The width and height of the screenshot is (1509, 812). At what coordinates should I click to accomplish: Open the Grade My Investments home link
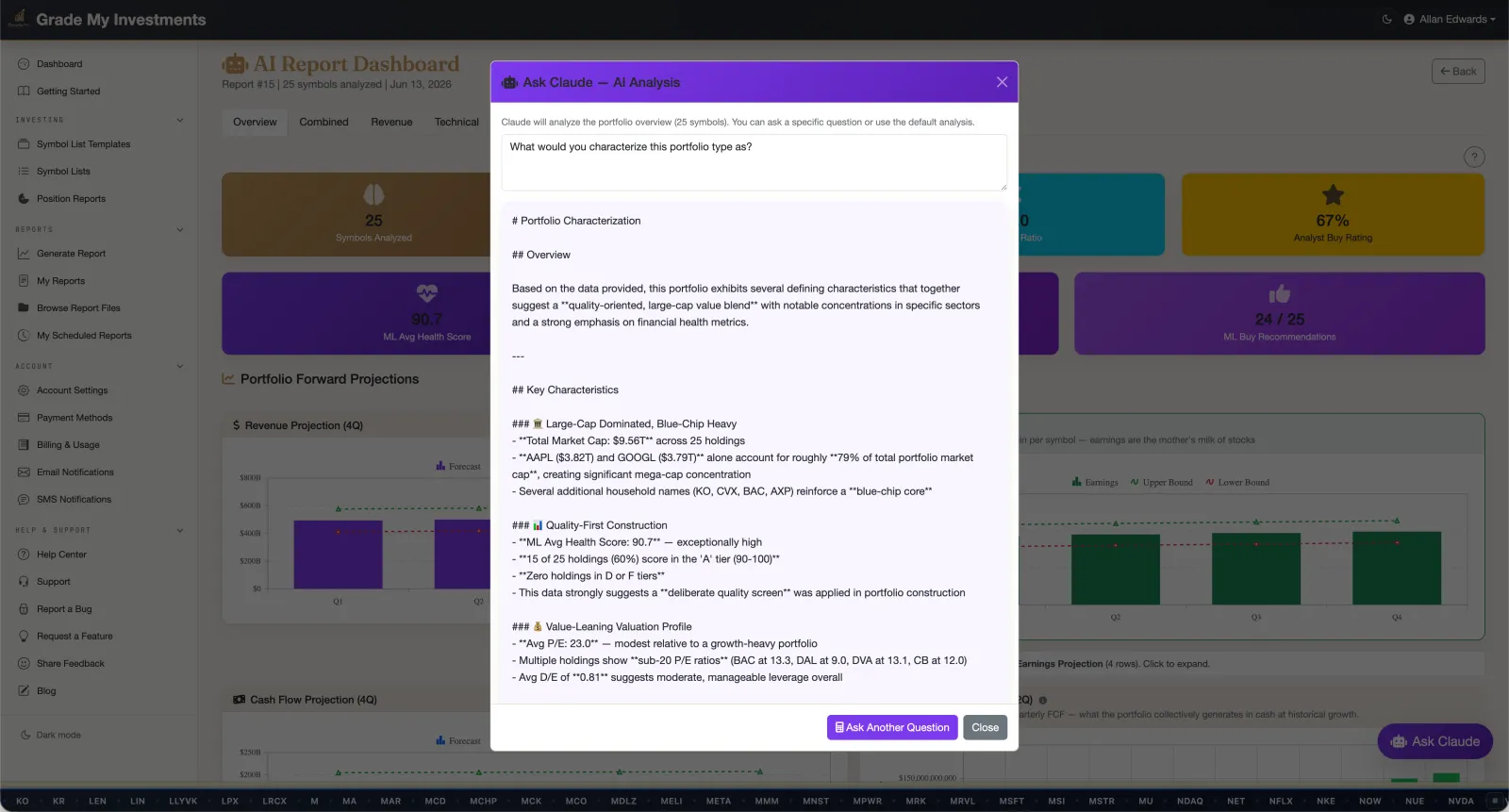(x=107, y=19)
